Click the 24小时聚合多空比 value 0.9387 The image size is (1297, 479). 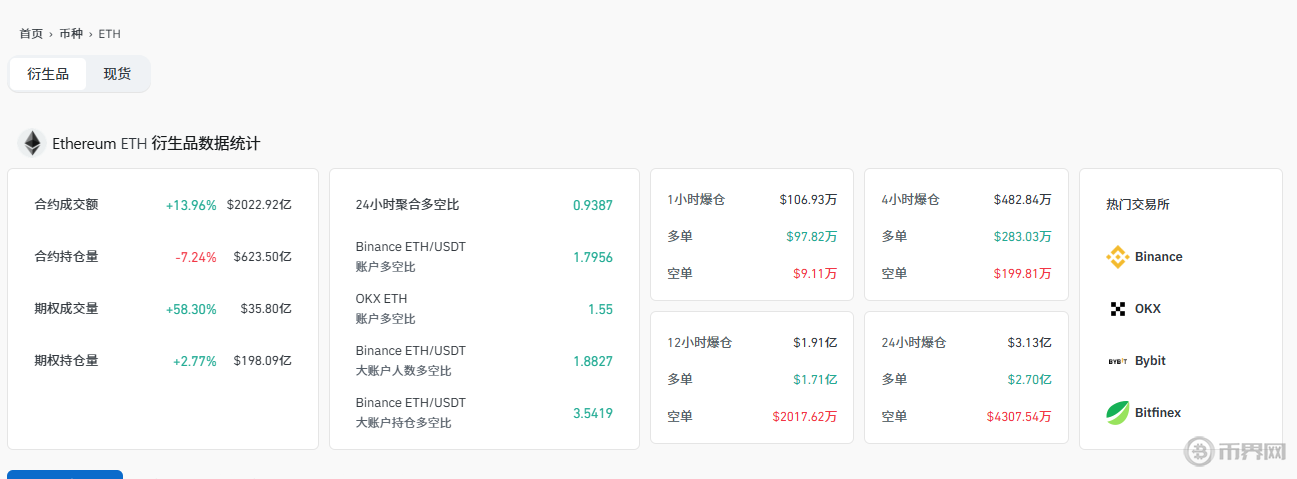592,205
